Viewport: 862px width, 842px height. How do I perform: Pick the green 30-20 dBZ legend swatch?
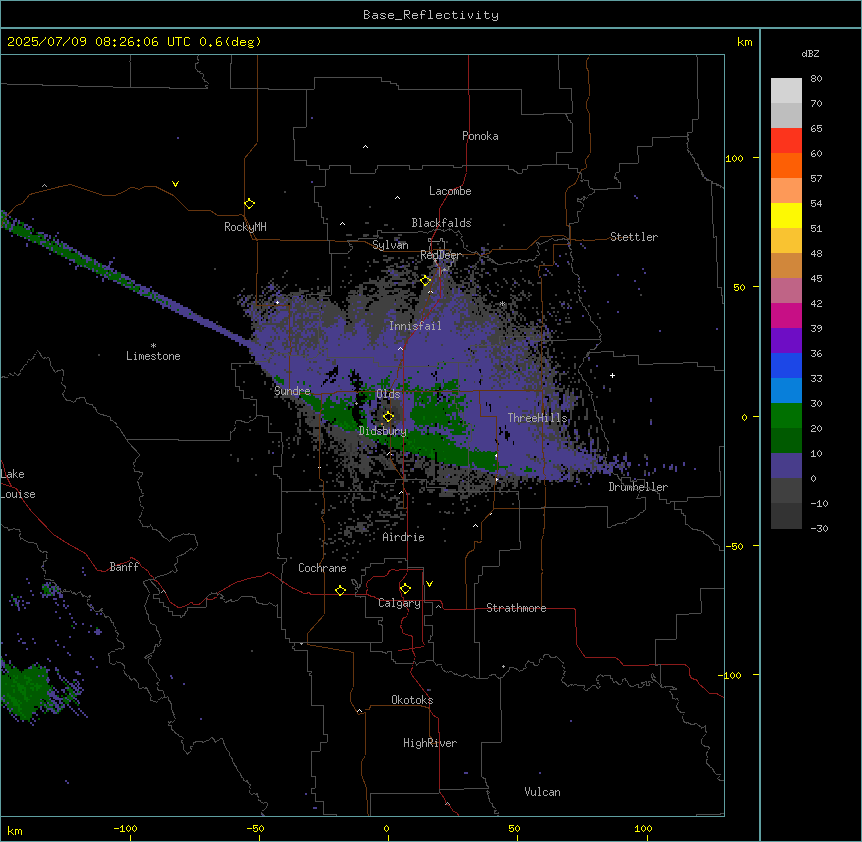click(786, 416)
